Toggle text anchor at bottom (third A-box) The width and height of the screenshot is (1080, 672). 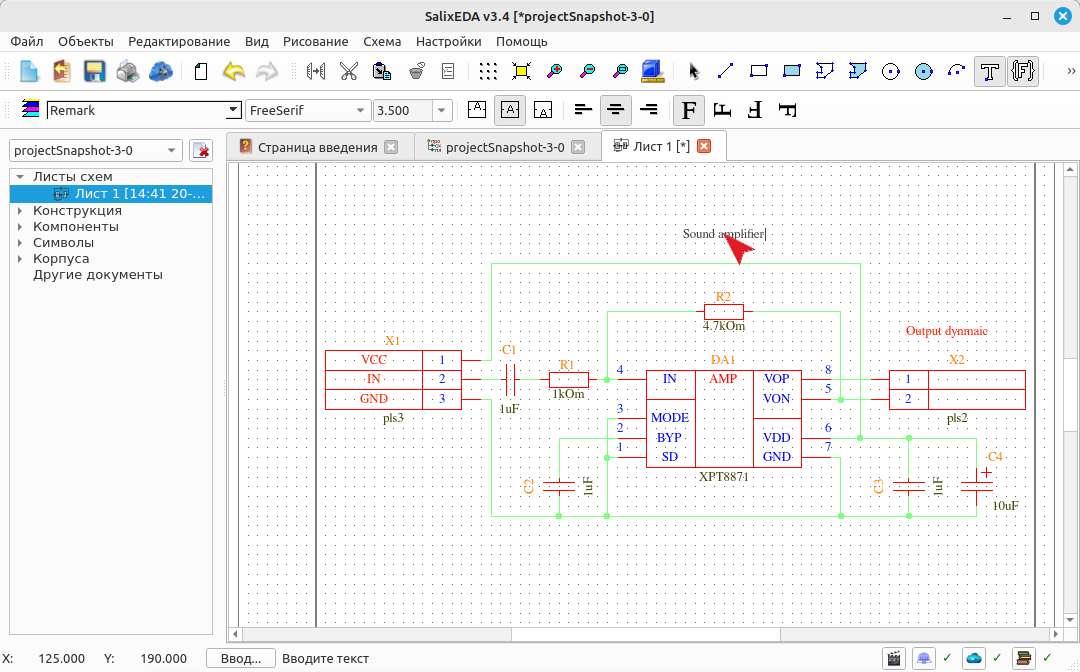click(x=543, y=109)
